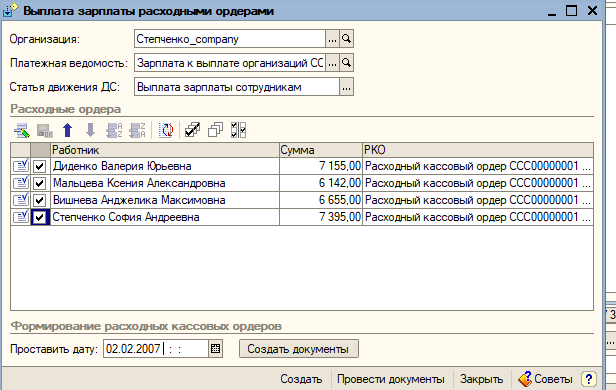Open organization selection ellipsis button
Screen dimensions: 616x390
[332, 39]
